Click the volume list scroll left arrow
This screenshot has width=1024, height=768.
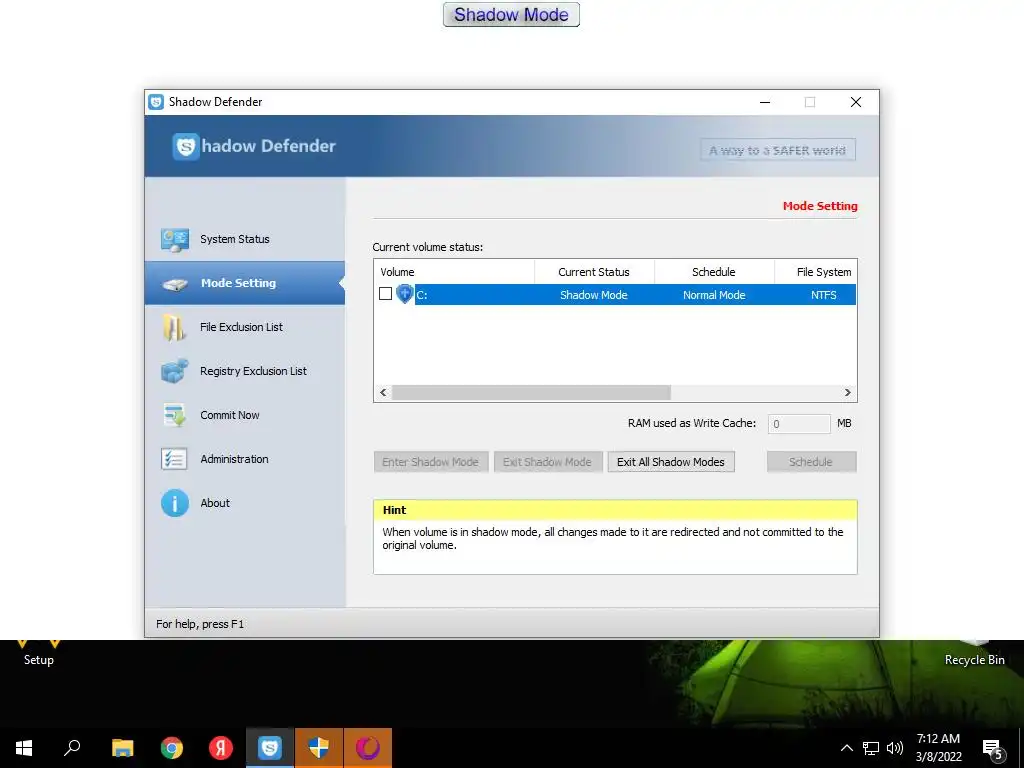coord(383,392)
